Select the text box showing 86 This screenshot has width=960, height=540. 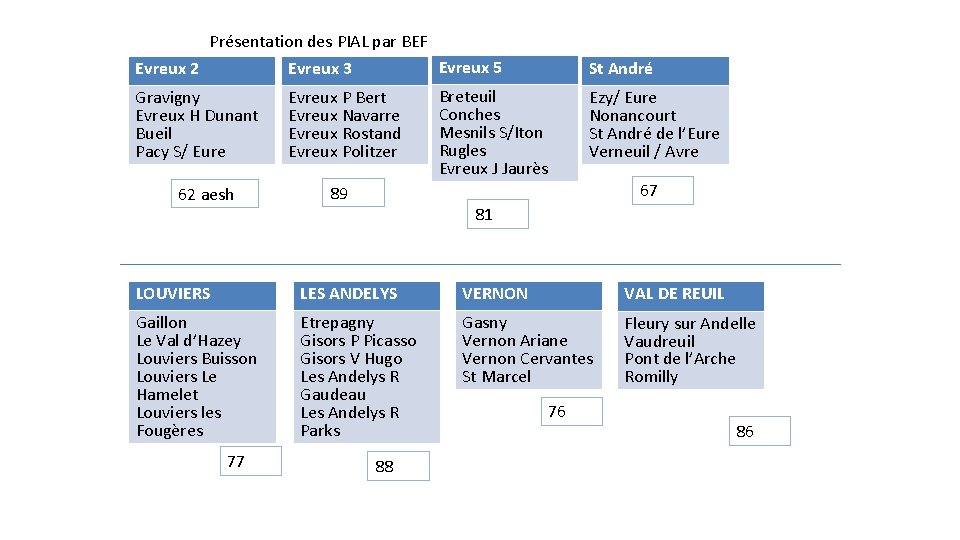(x=760, y=431)
